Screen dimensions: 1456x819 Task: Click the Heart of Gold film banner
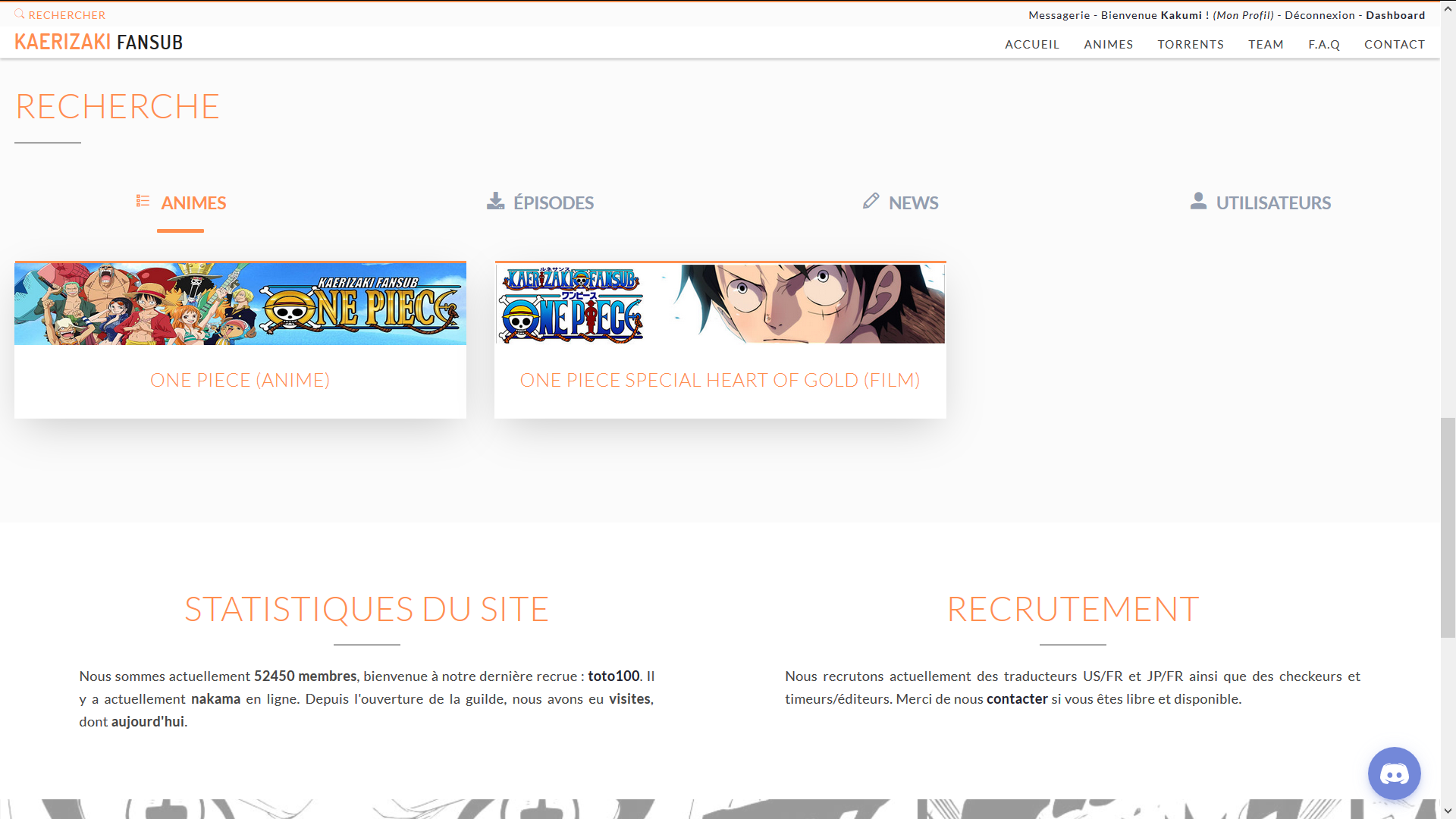point(720,303)
